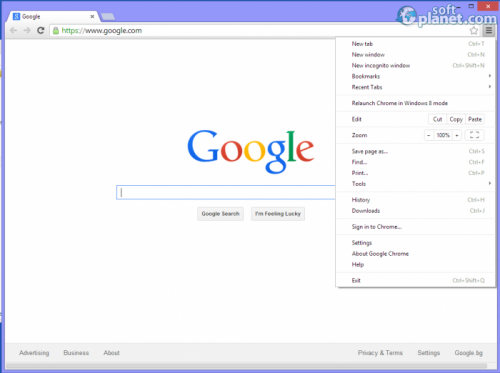Expand the Tools submenu arrow
Viewport: 500px width, 373px height.
pyautogui.click(x=490, y=183)
